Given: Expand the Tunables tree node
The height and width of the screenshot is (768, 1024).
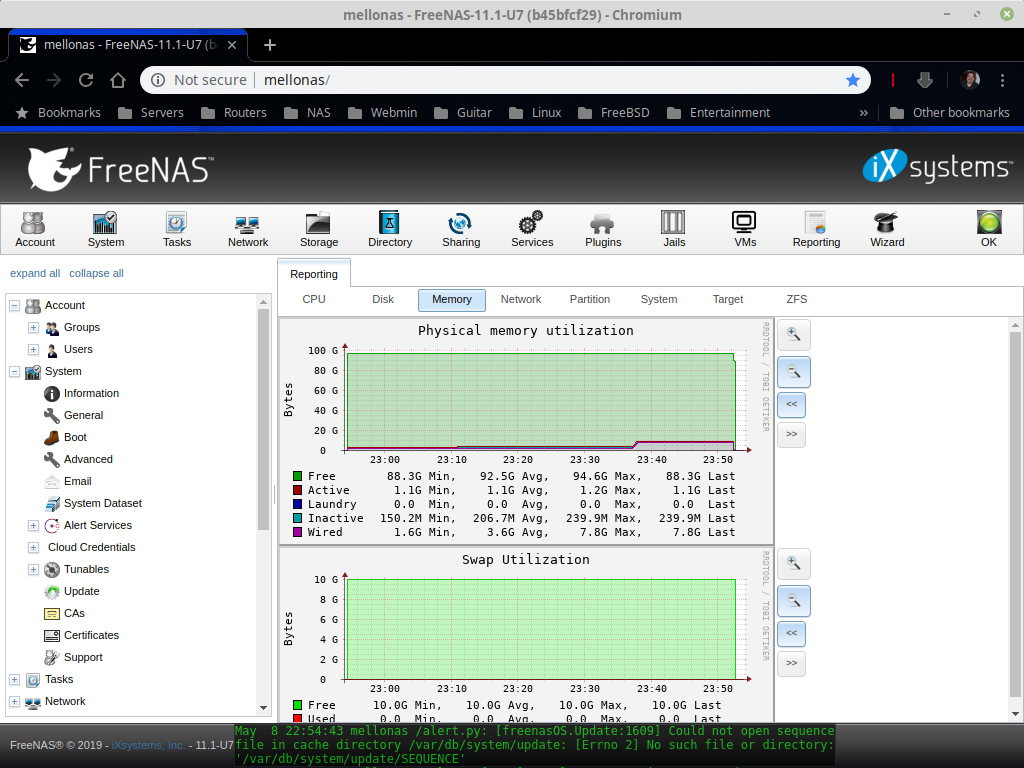Looking at the screenshot, I should tap(33, 570).
